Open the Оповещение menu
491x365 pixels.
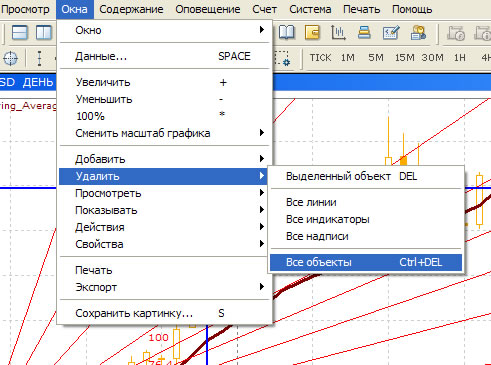pyautogui.click(x=208, y=9)
